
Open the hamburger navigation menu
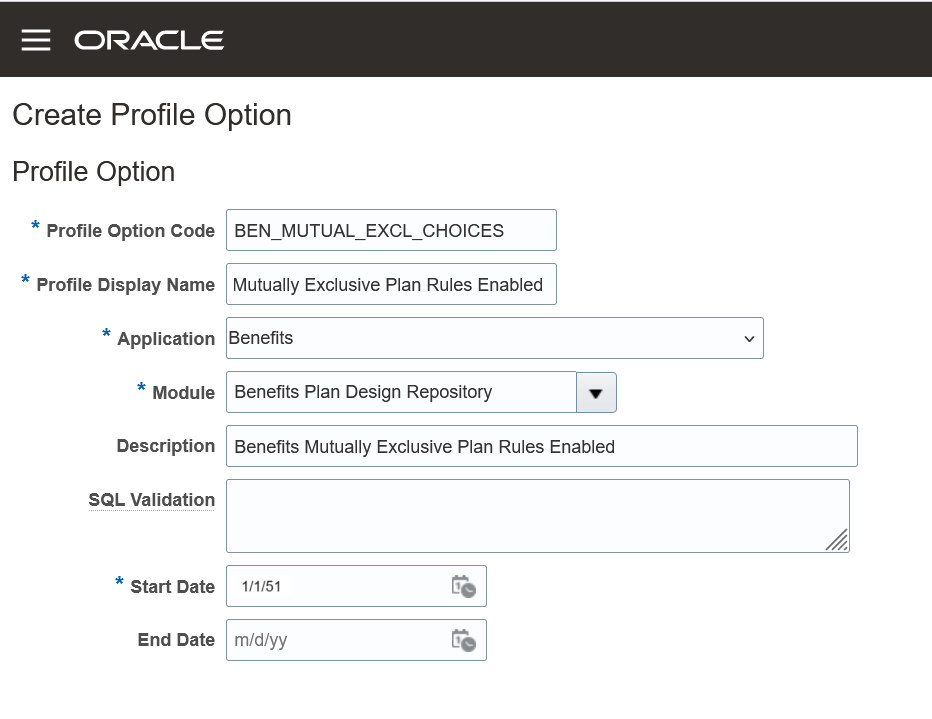click(x=36, y=40)
